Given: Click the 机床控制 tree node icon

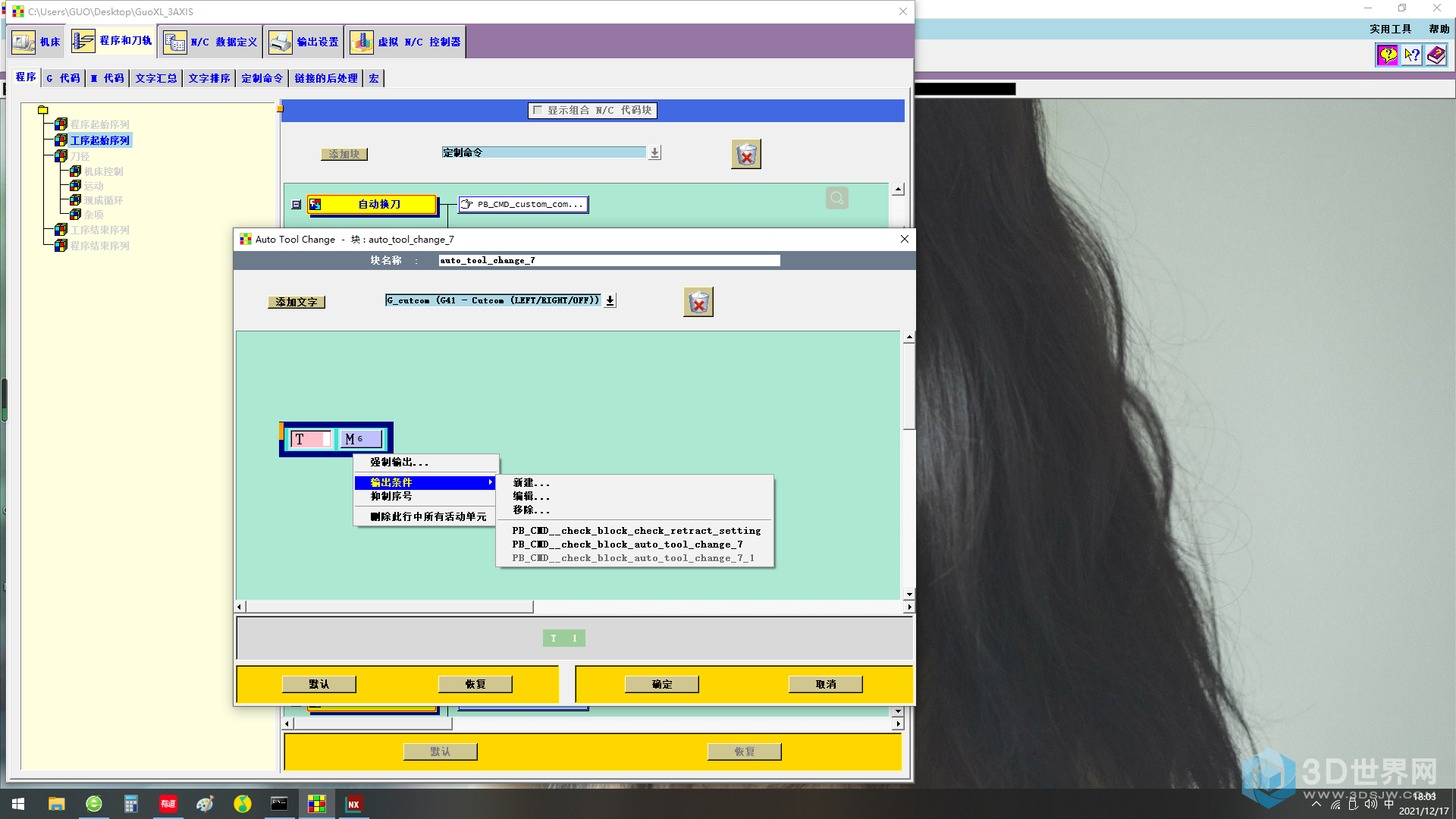Looking at the screenshot, I should coord(75,171).
